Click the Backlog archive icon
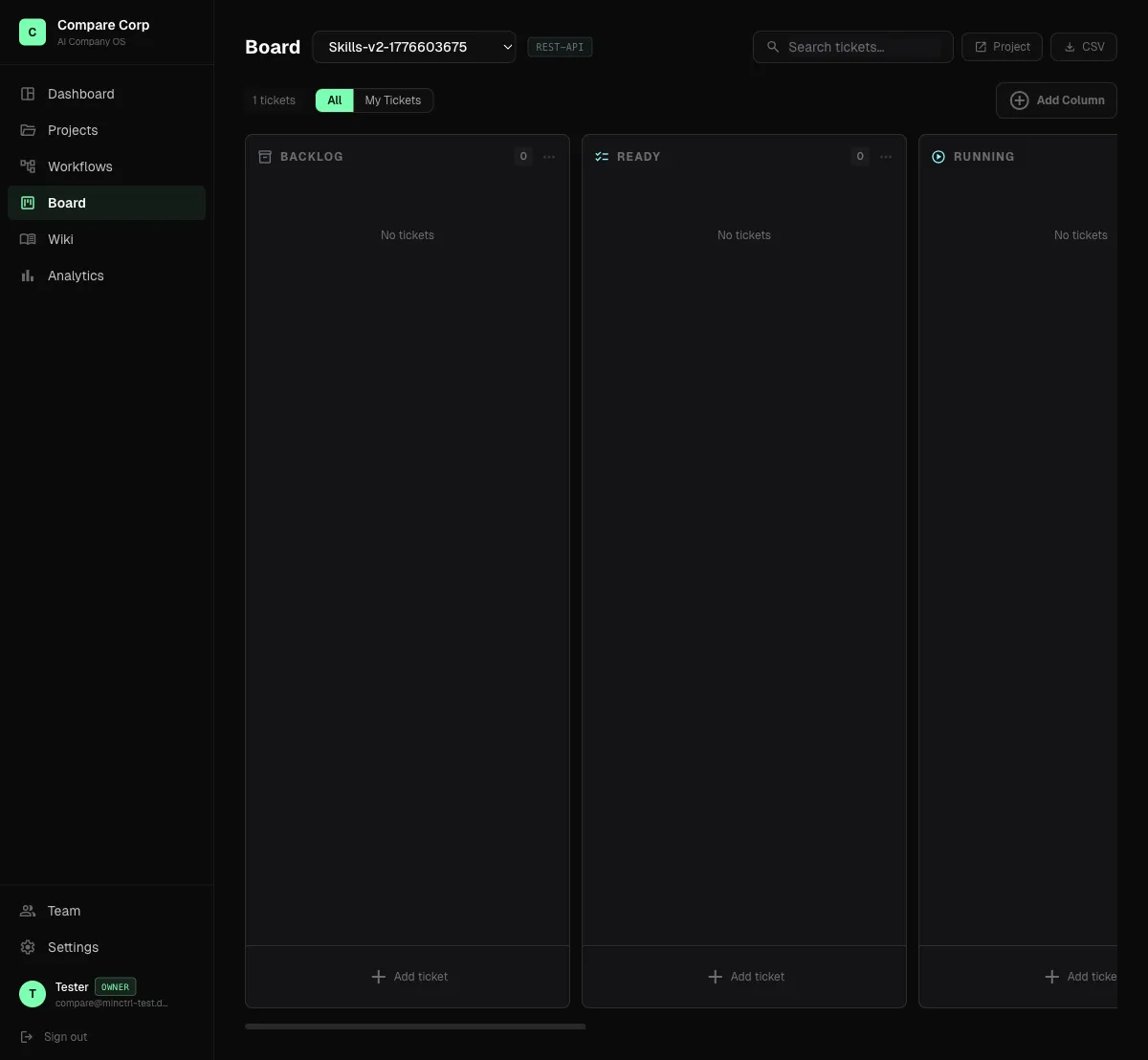Viewport: 1148px width, 1060px height. [x=265, y=156]
